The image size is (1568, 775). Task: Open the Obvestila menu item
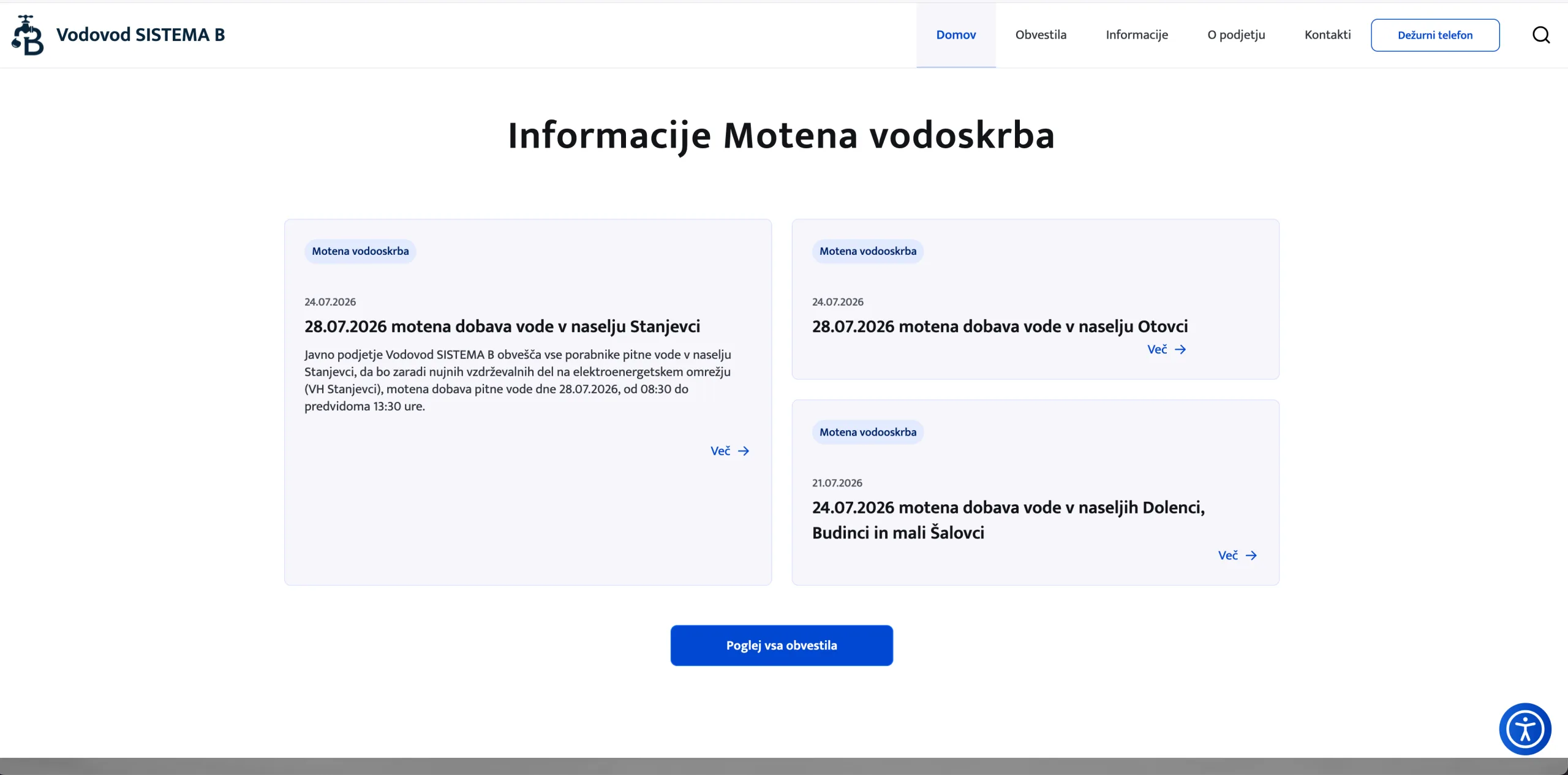pos(1041,35)
